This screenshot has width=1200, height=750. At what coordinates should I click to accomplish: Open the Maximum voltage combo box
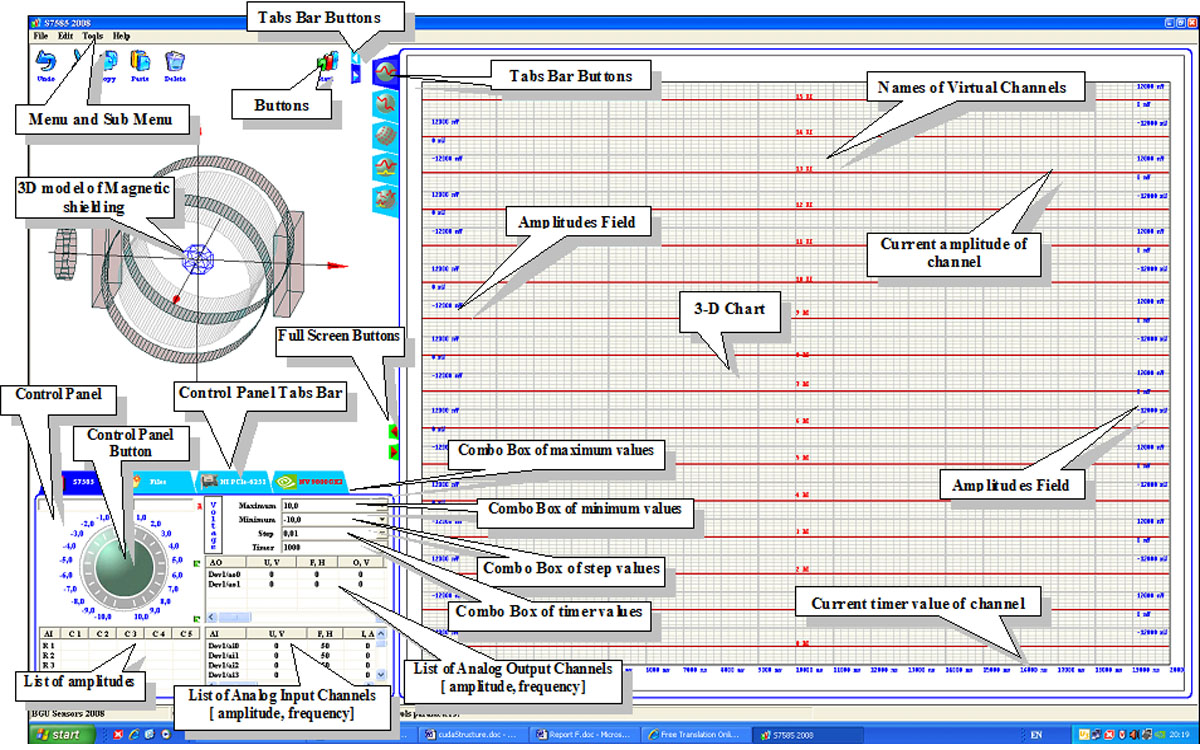[380, 506]
